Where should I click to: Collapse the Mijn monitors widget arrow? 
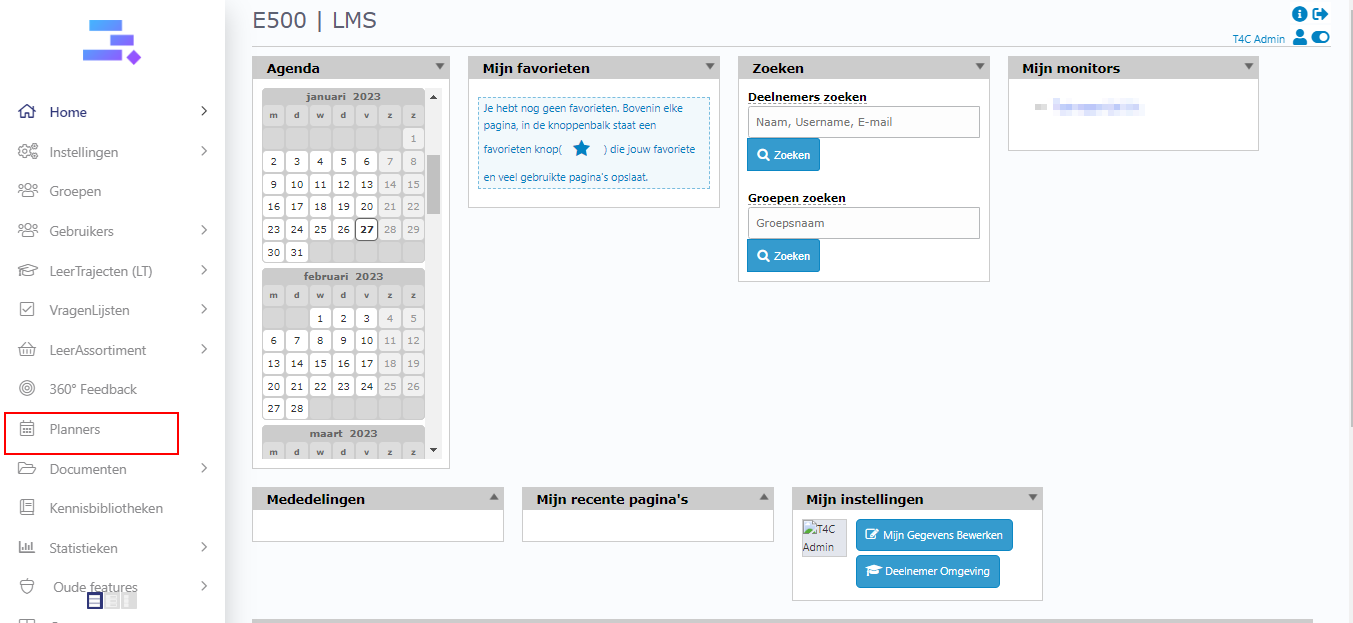(x=1248, y=67)
